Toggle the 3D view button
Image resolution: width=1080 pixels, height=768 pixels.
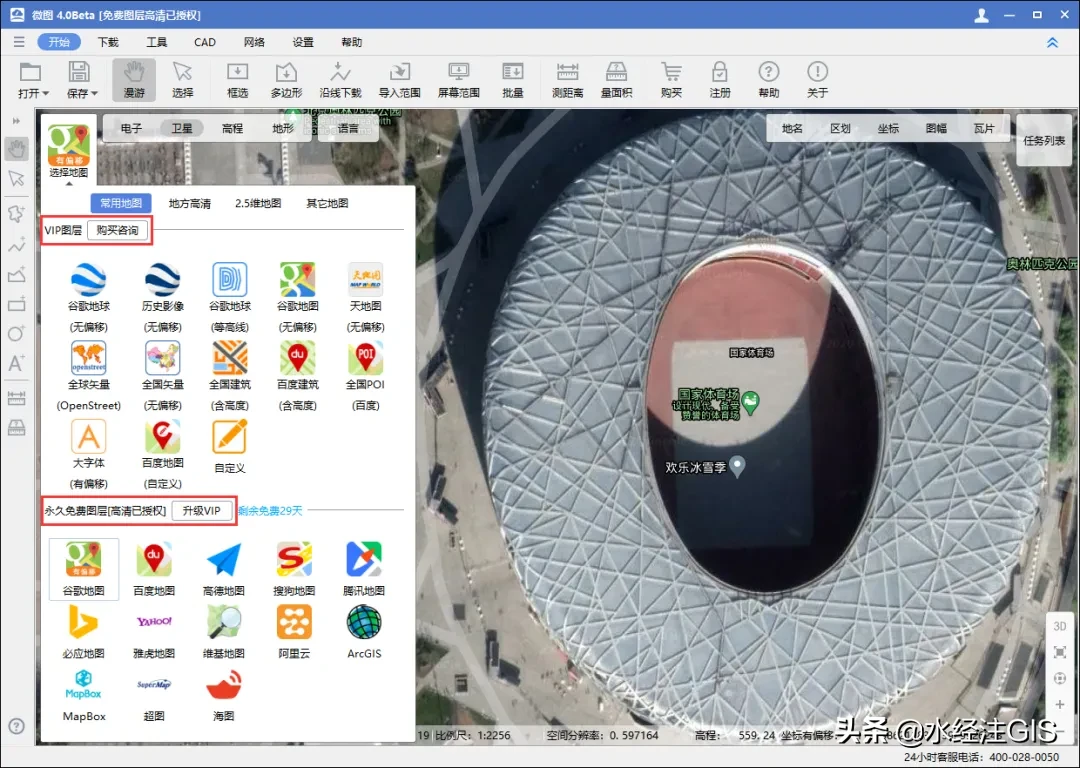[x=1059, y=626]
